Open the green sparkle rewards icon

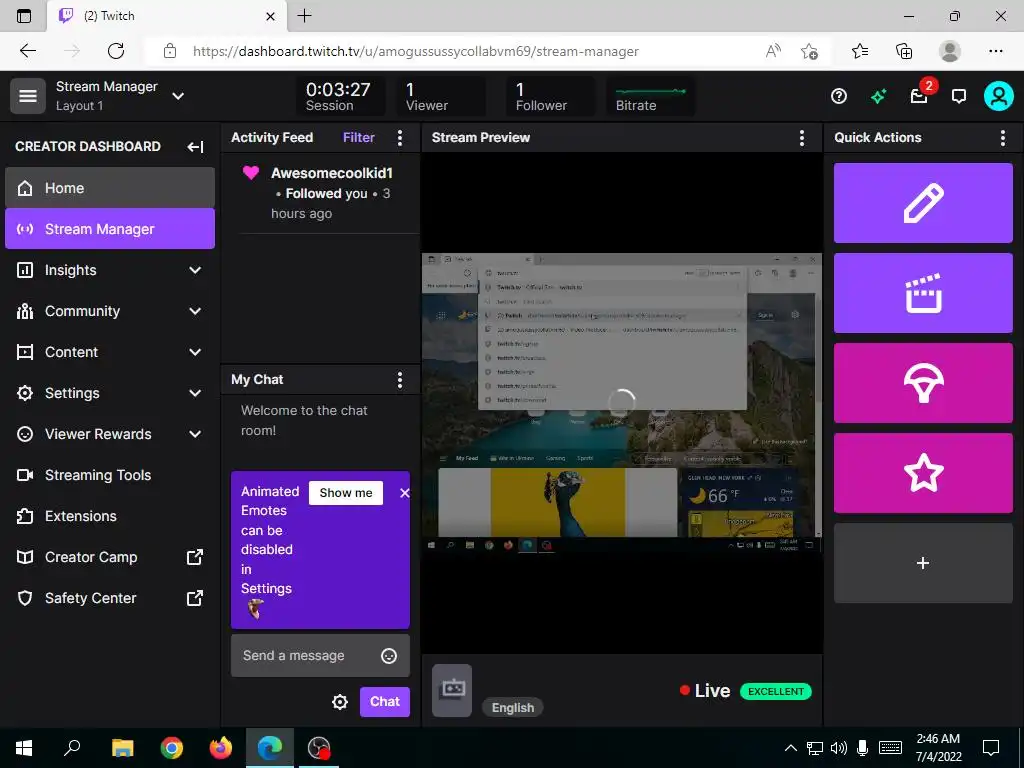coord(878,97)
